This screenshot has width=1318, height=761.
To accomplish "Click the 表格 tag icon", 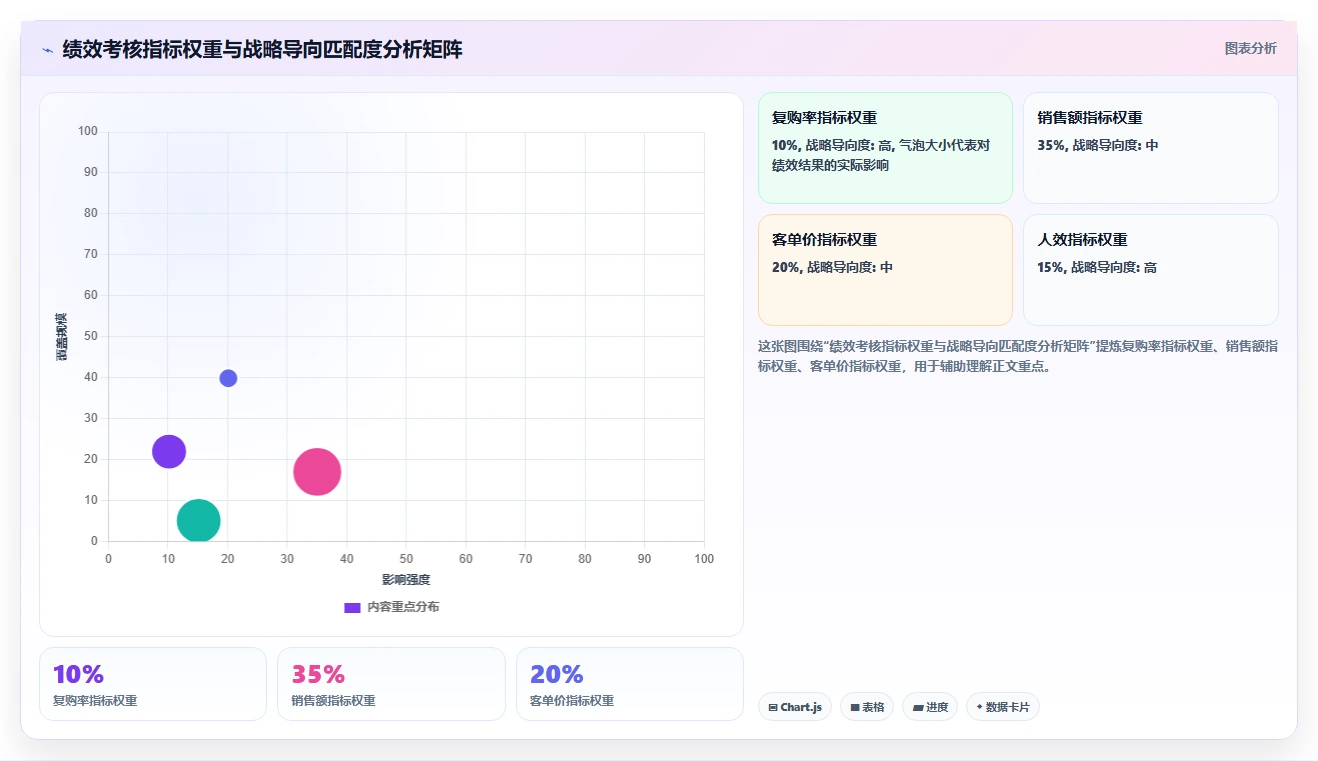I will (x=855, y=707).
